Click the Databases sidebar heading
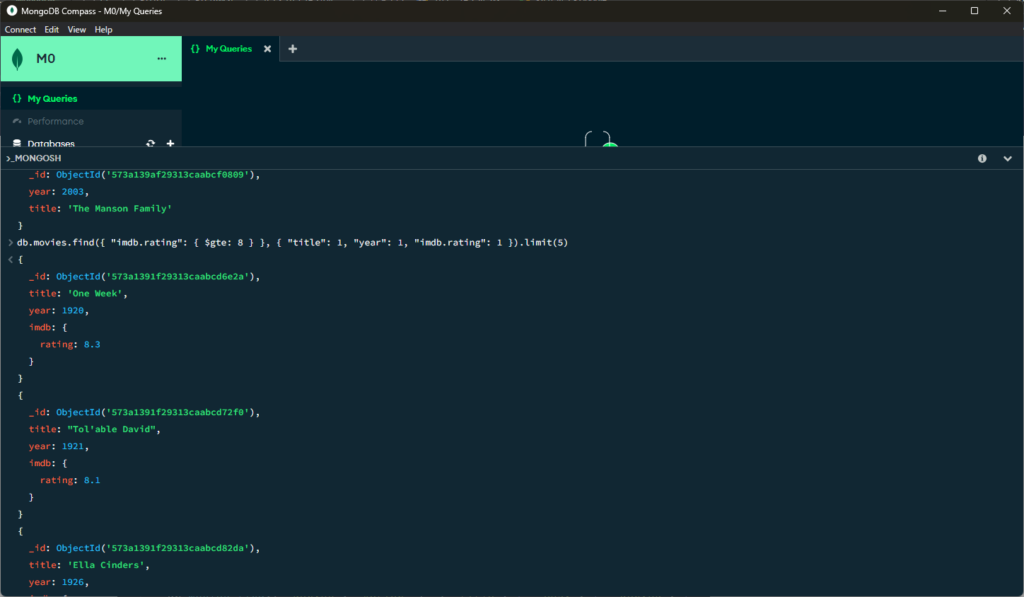Image resolution: width=1024 pixels, height=597 pixels. coord(51,144)
